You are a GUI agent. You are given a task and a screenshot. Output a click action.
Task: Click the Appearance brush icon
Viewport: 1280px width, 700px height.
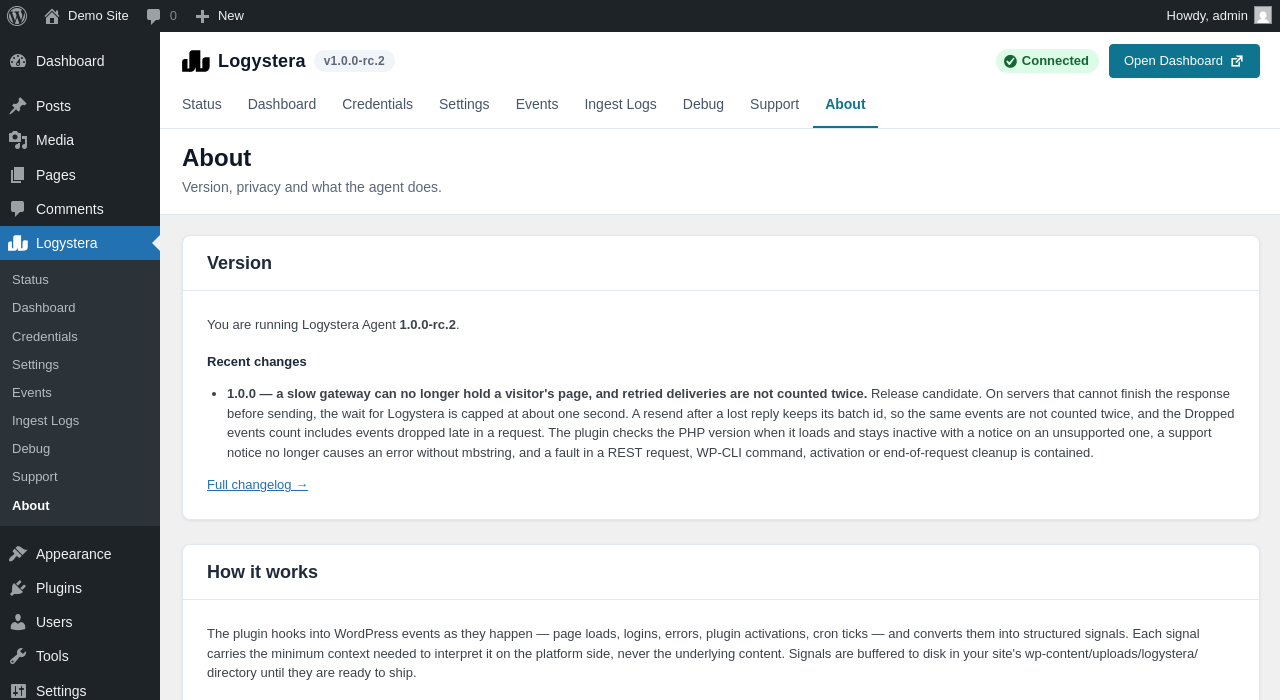[18, 554]
